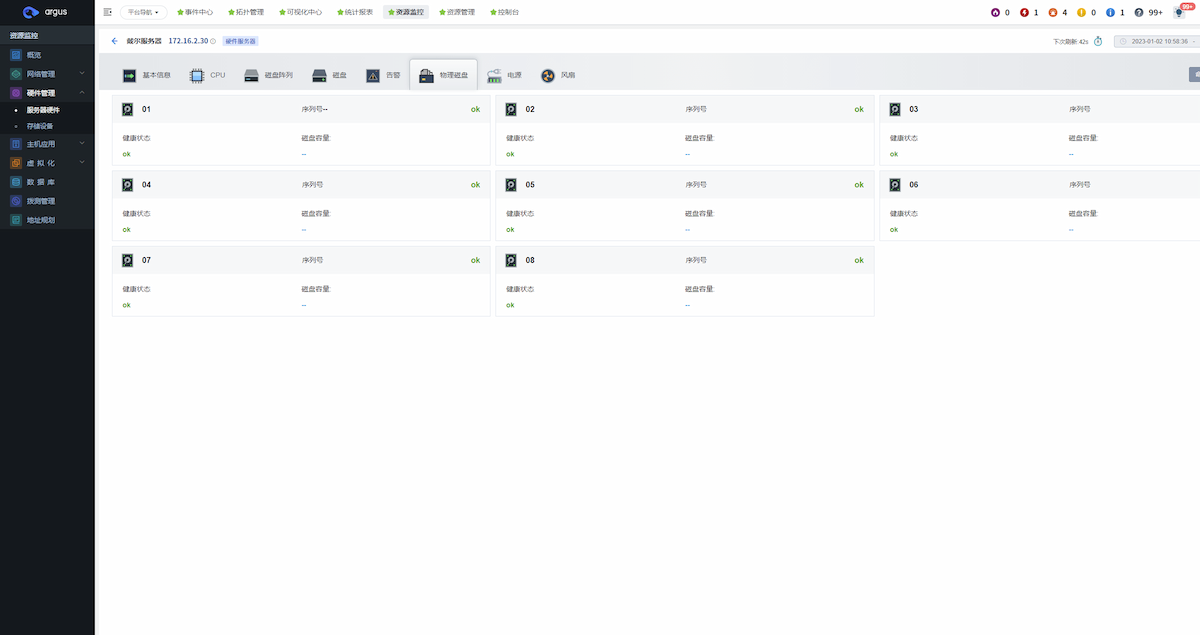Open the 风扇 fan tab
The image size is (1200, 635).
pos(558,75)
